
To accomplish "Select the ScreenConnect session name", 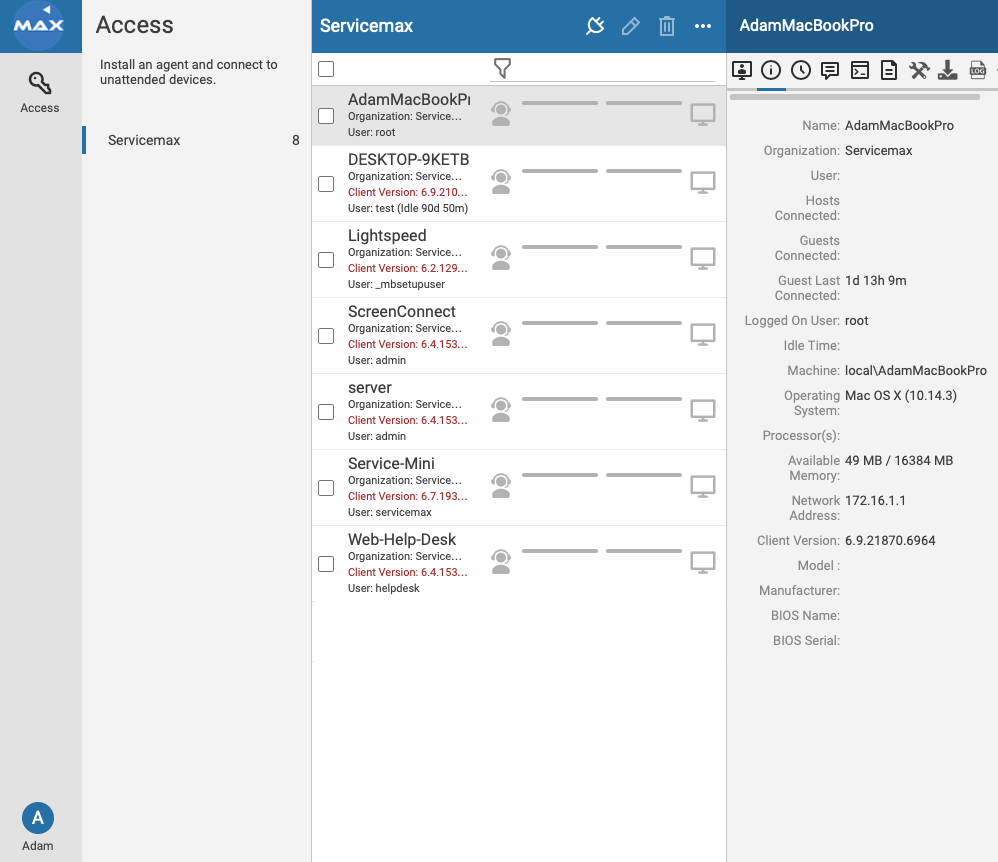I will pyautogui.click(x=402, y=311).
